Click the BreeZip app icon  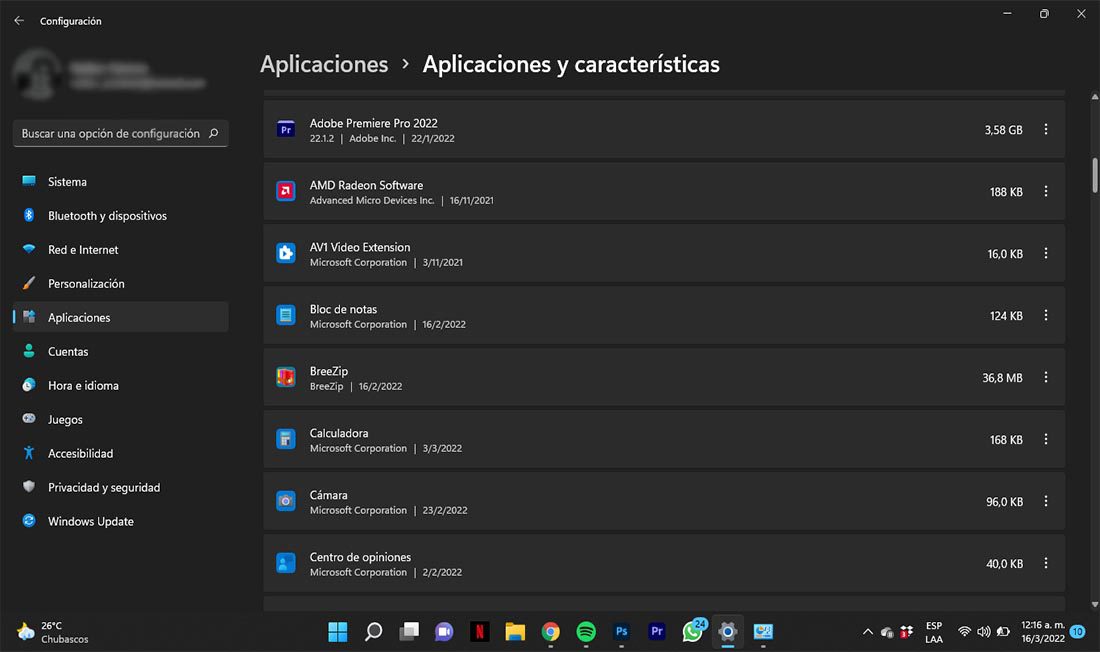click(286, 378)
